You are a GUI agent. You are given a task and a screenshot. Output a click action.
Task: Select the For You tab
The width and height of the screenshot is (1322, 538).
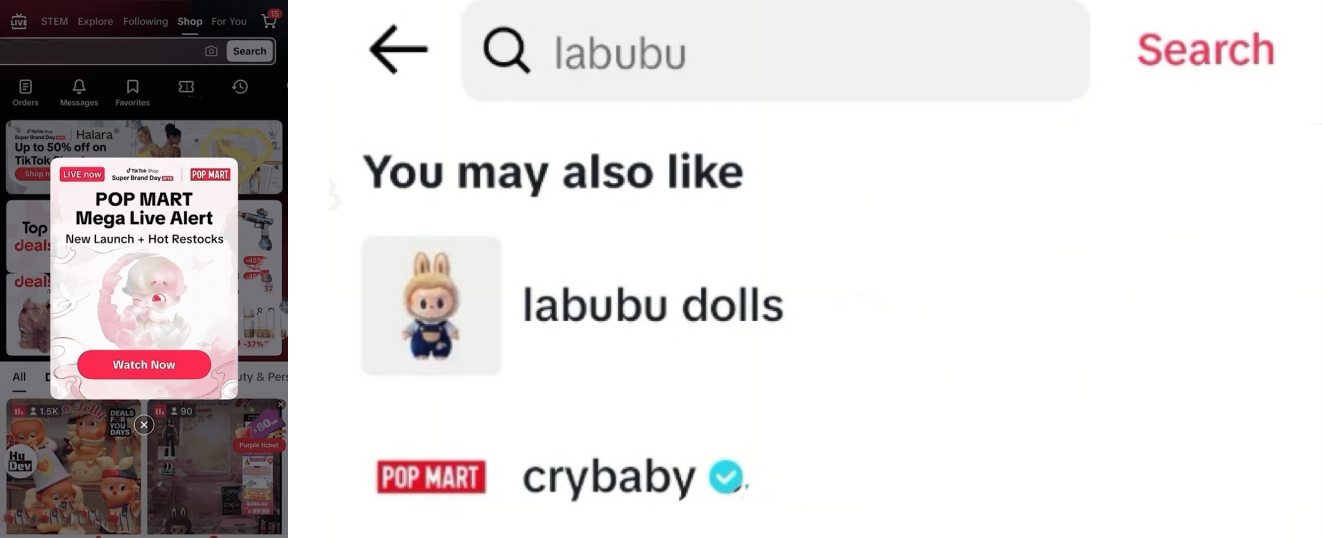(x=229, y=21)
